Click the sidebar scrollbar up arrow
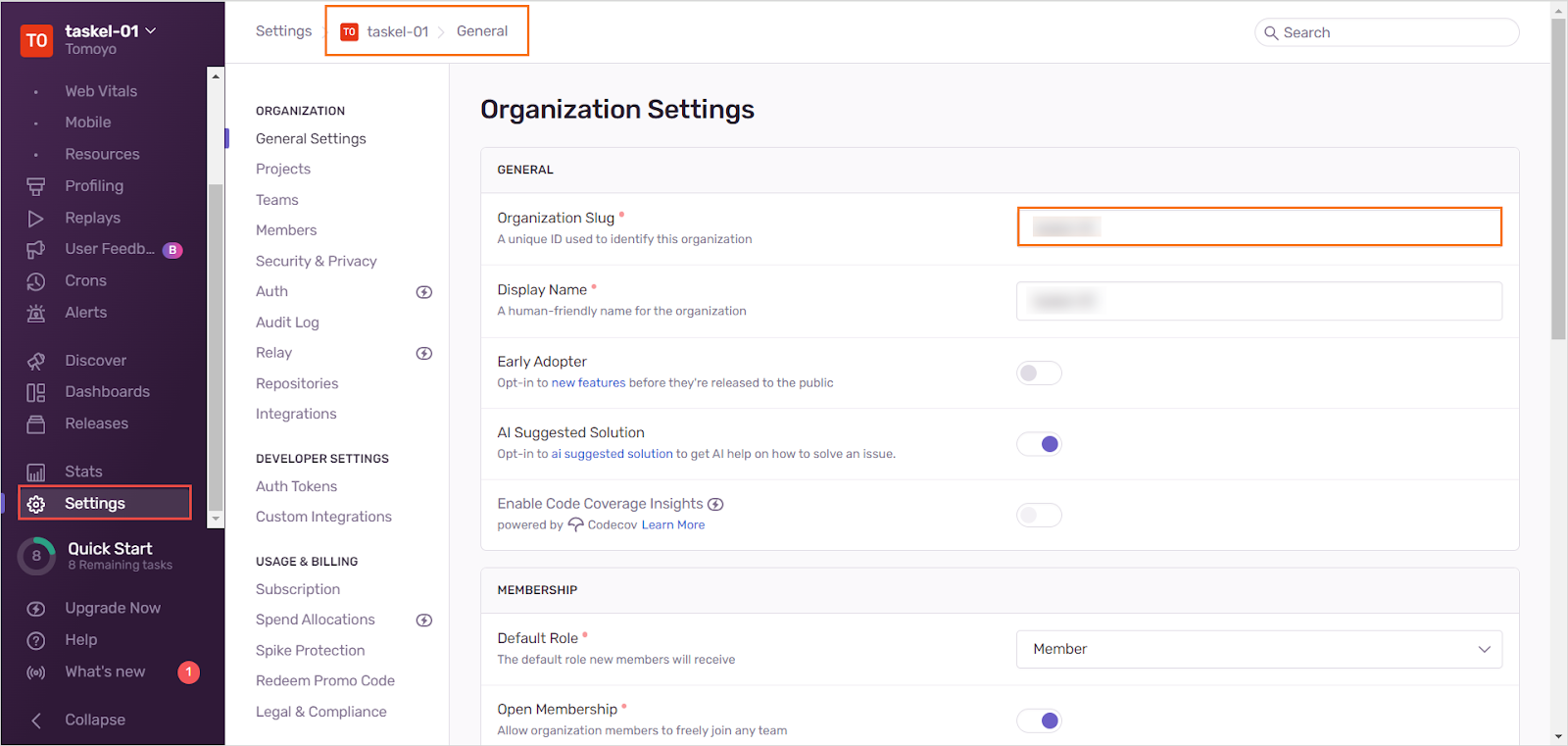Screen dimensions: 1568x746 pos(216,75)
